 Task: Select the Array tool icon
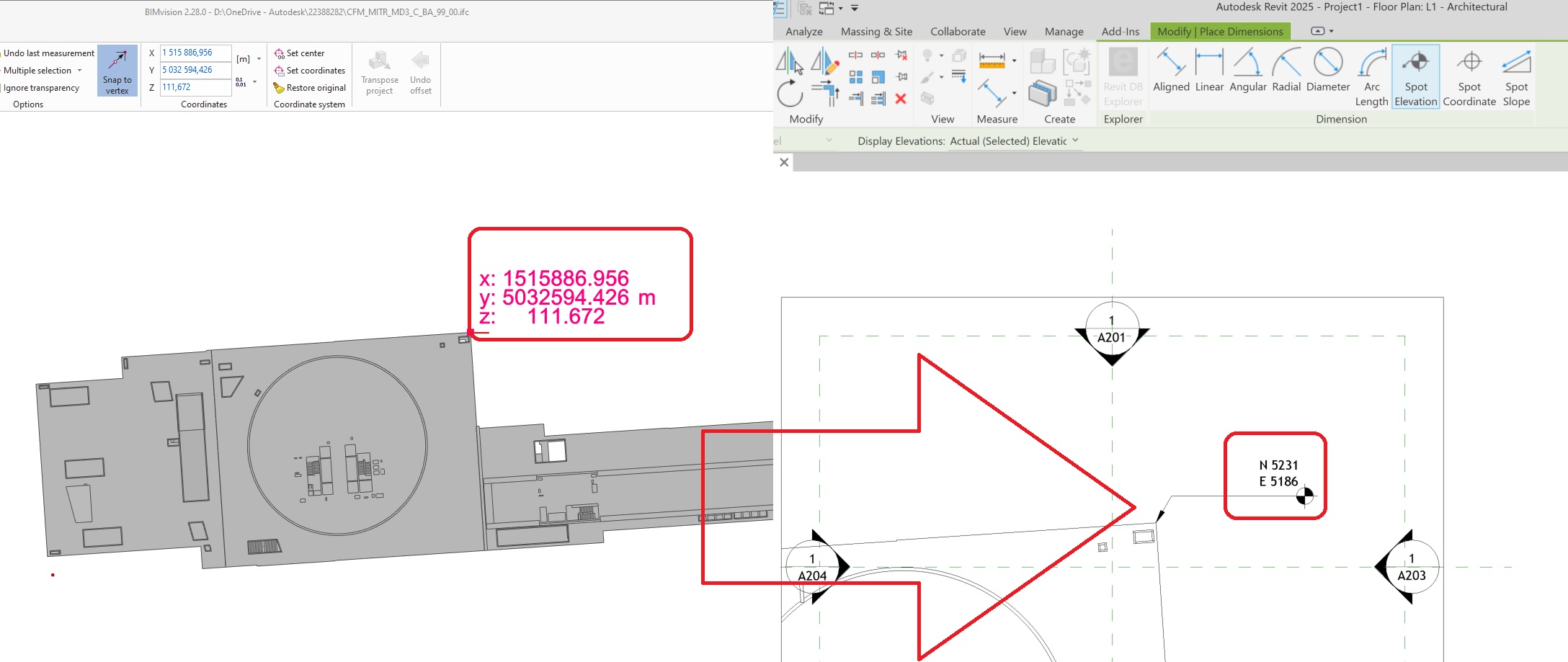[x=855, y=77]
